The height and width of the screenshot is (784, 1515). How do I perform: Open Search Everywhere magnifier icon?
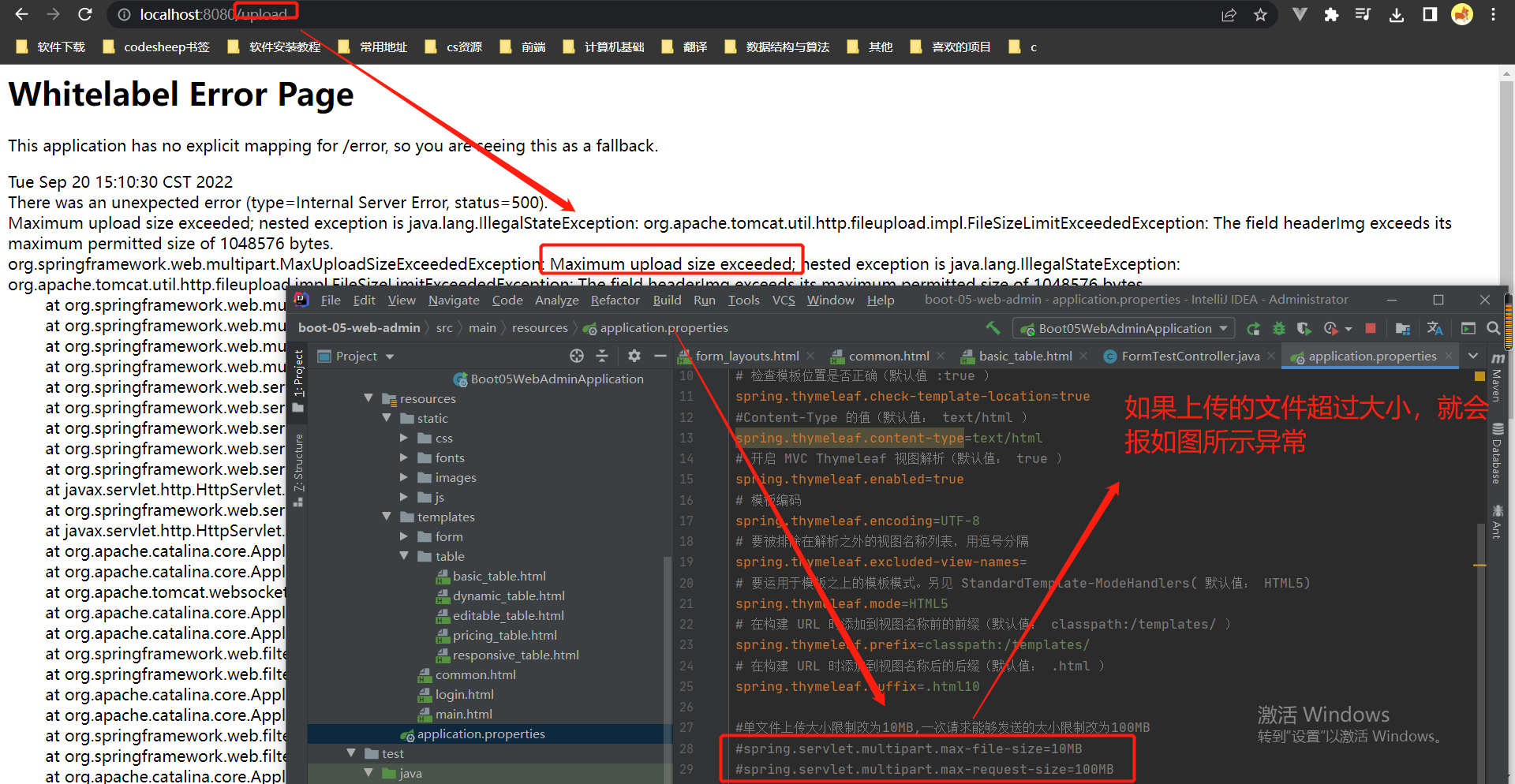[x=1494, y=329]
